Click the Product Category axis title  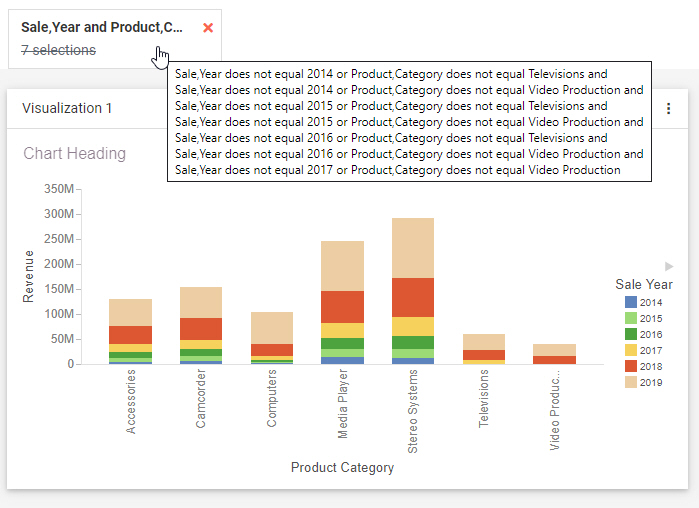click(x=342, y=467)
